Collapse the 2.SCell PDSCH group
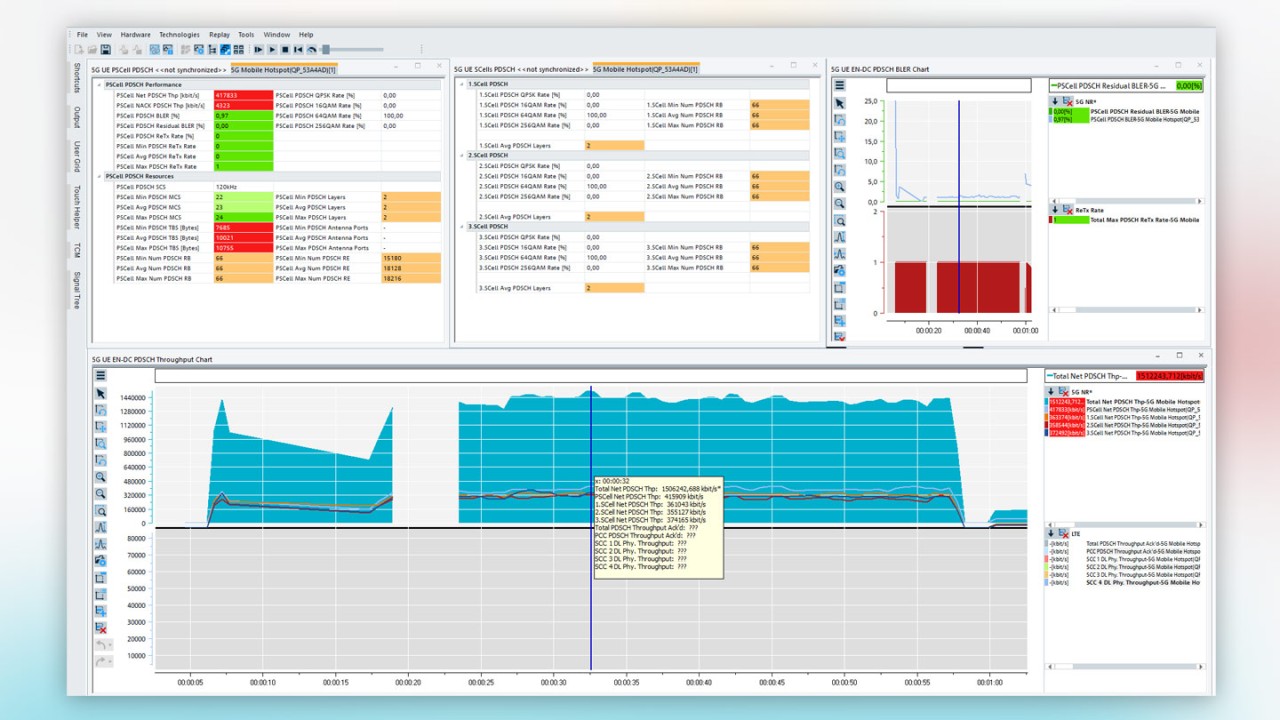 461,155
